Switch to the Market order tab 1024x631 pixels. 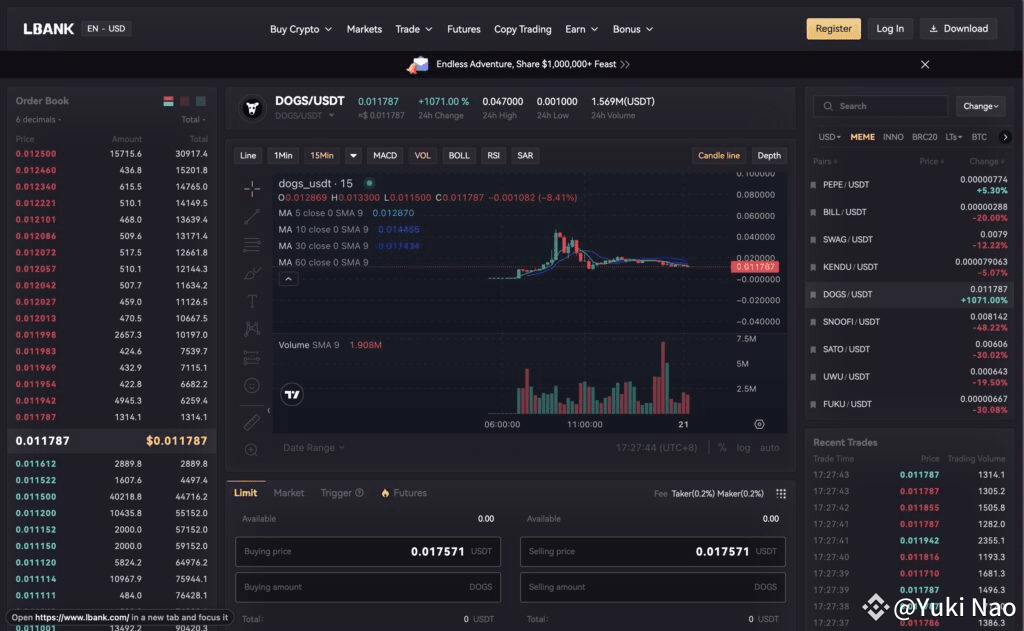pos(289,493)
